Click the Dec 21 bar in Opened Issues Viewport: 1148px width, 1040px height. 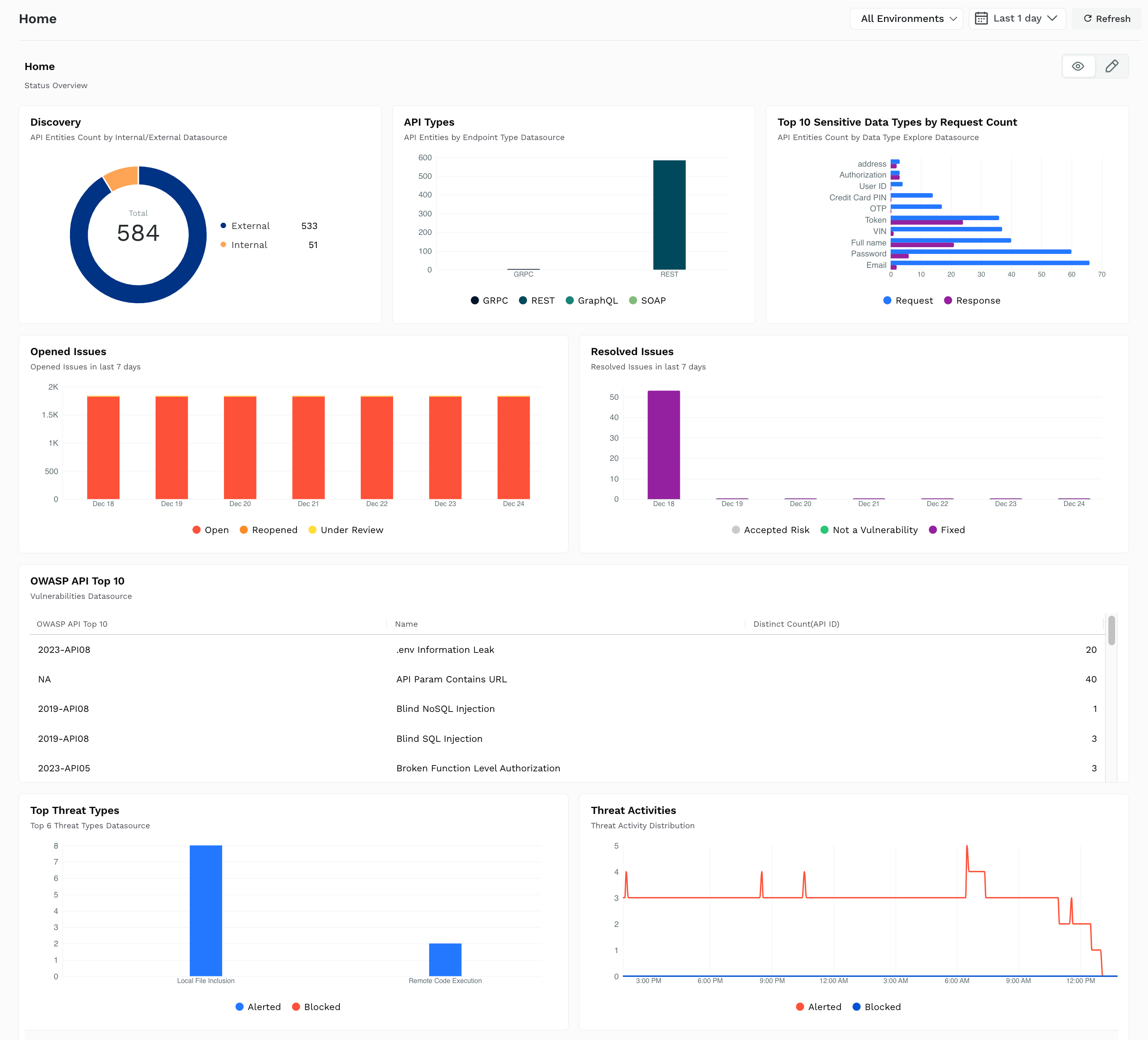click(x=308, y=447)
